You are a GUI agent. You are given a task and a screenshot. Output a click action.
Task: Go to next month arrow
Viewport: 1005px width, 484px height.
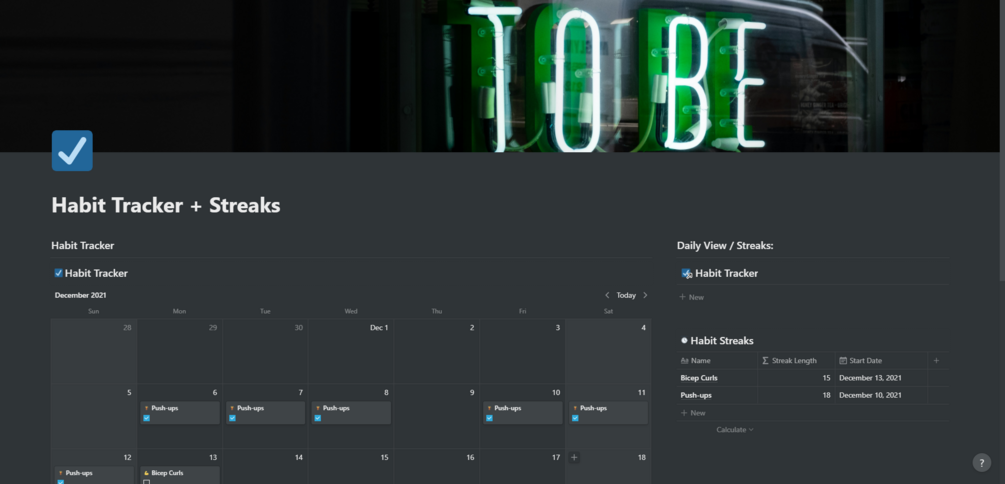click(645, 296)
